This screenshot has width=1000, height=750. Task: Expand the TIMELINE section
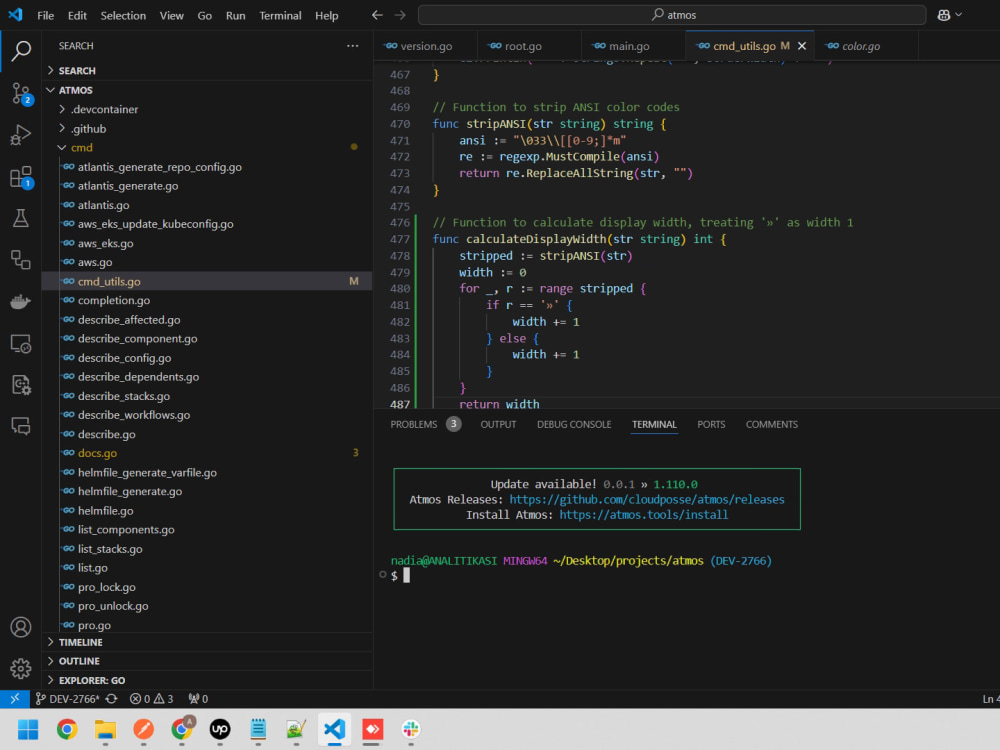pos(80,642)
